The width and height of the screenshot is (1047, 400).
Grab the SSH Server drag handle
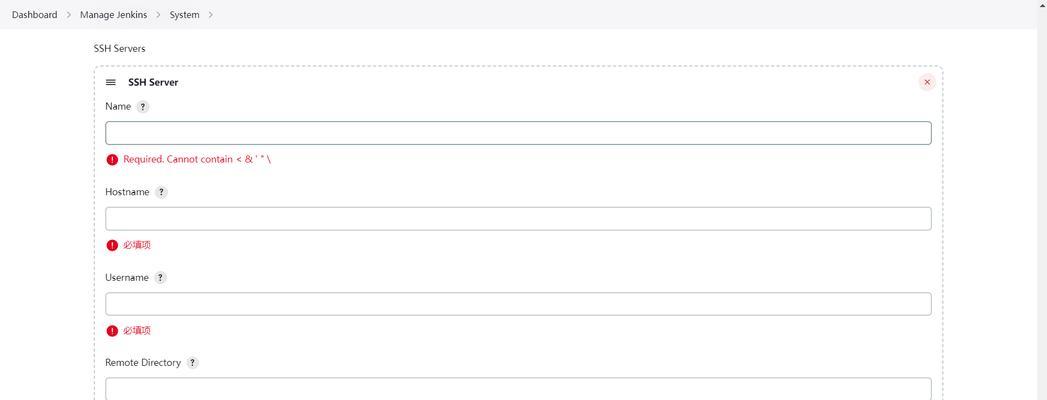point(111,82)
